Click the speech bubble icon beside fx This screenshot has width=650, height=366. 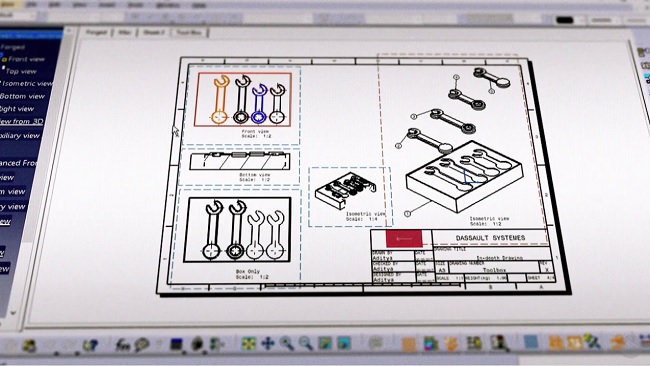(x=142, y=344)
